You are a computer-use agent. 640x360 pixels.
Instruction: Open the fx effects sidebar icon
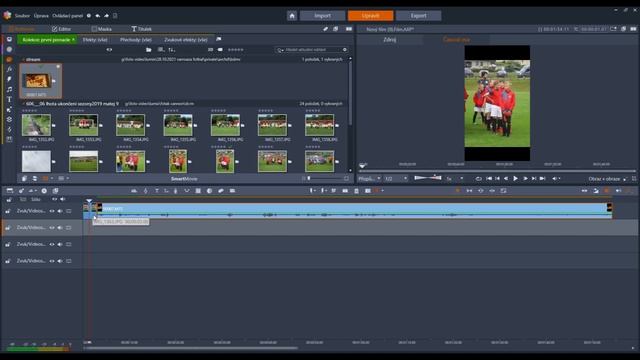[9, 69]
